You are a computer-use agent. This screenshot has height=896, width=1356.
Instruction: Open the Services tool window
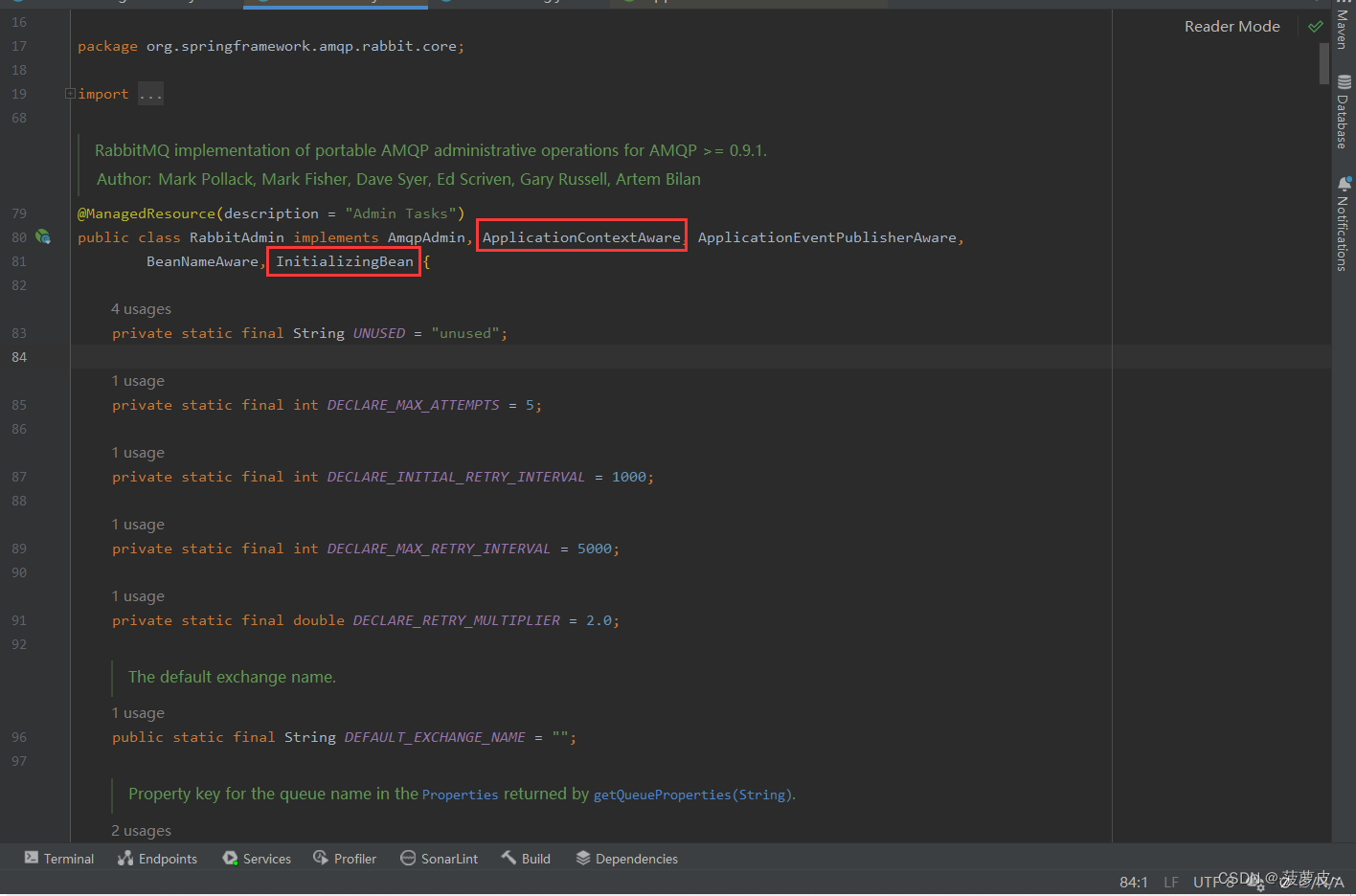(x=257, y=859)
